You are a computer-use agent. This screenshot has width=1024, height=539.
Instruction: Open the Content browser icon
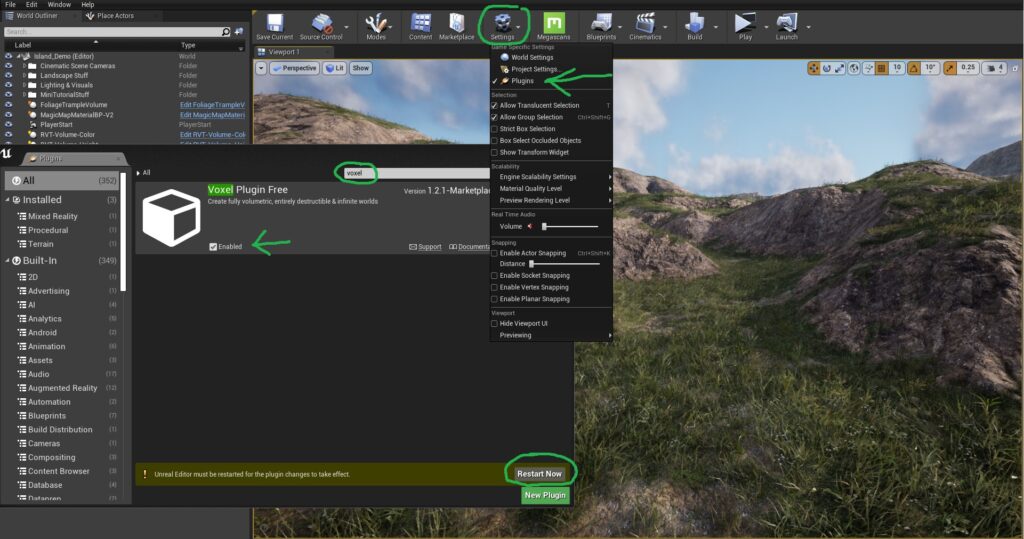(421, 24)
